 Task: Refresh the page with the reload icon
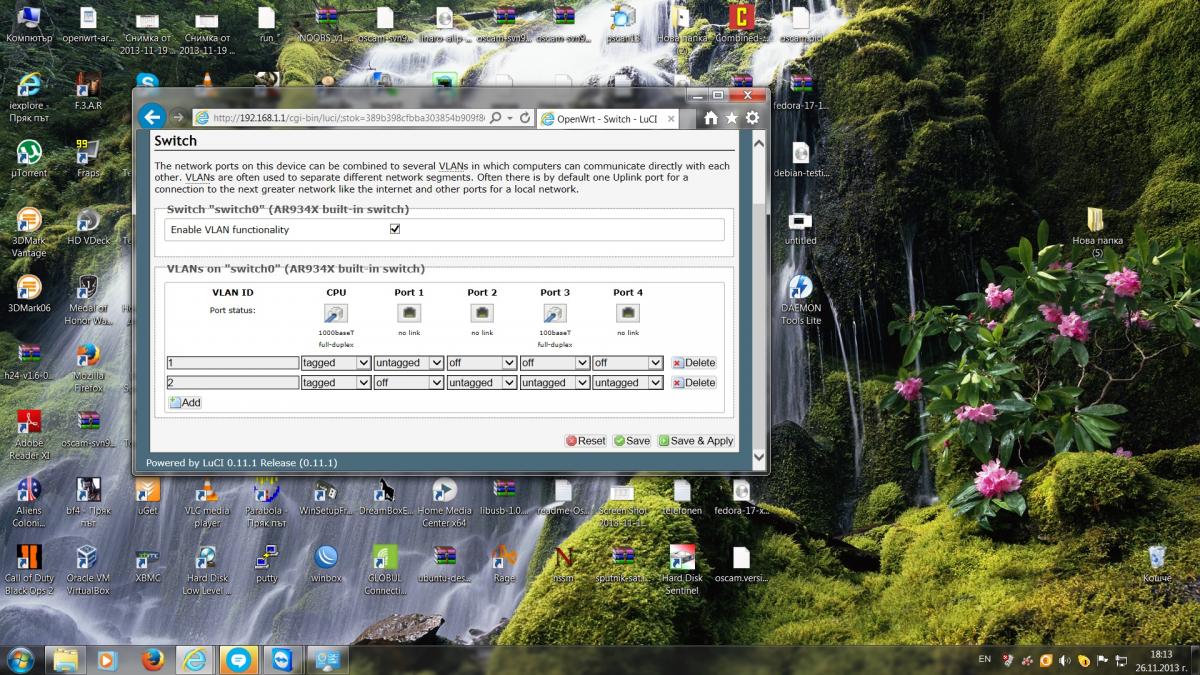(x=525, y=118)
